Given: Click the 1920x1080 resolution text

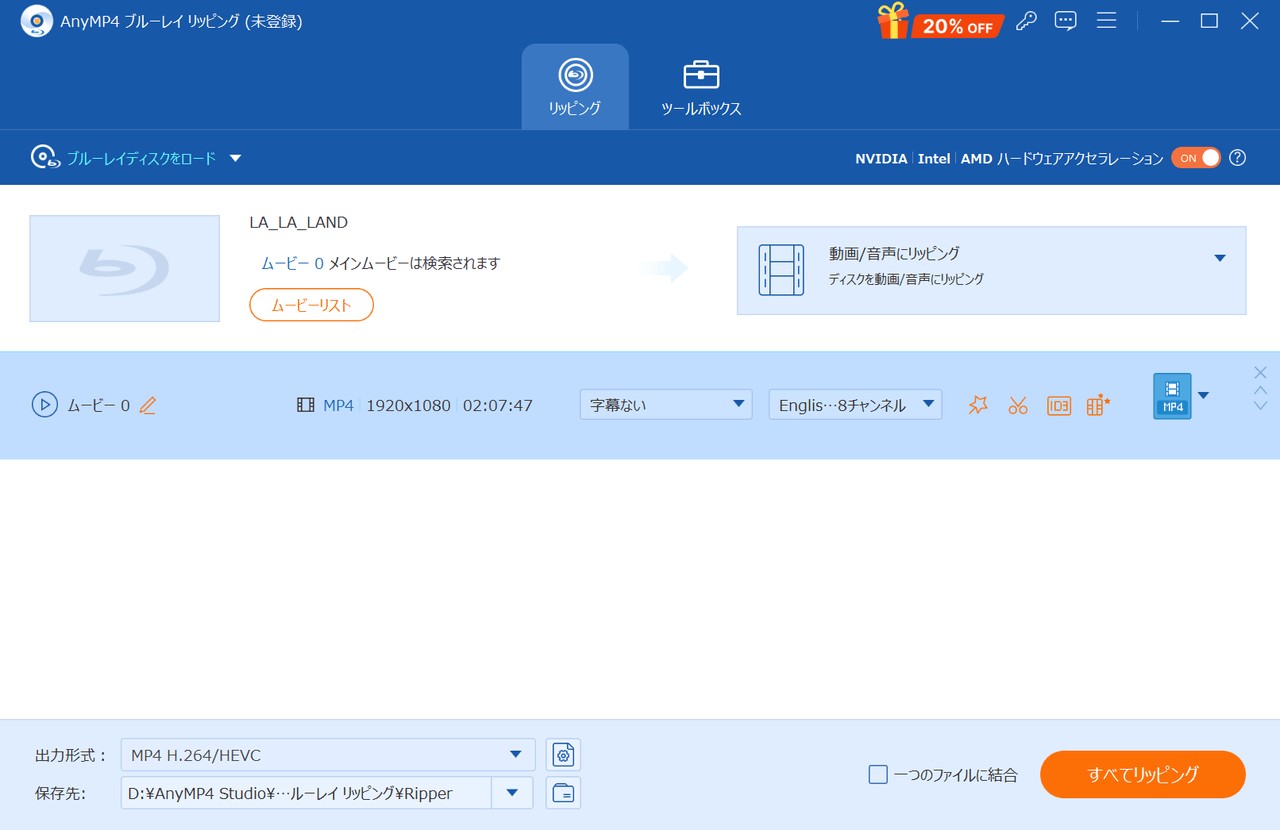Looking at the screenshot, I should point(408,405).
